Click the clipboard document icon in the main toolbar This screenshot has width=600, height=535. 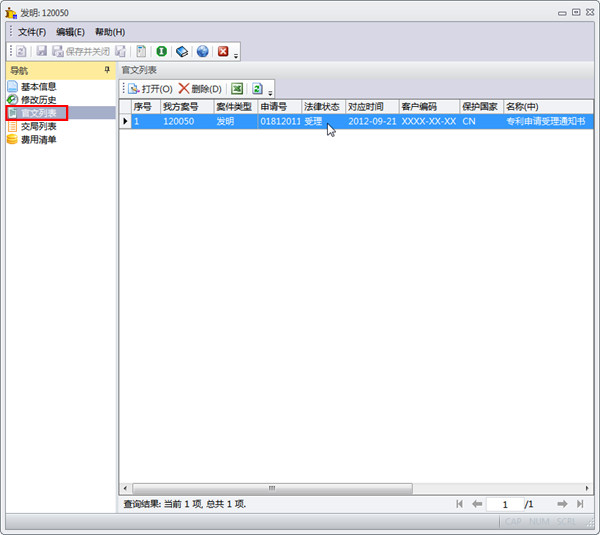tap(141, 51)
